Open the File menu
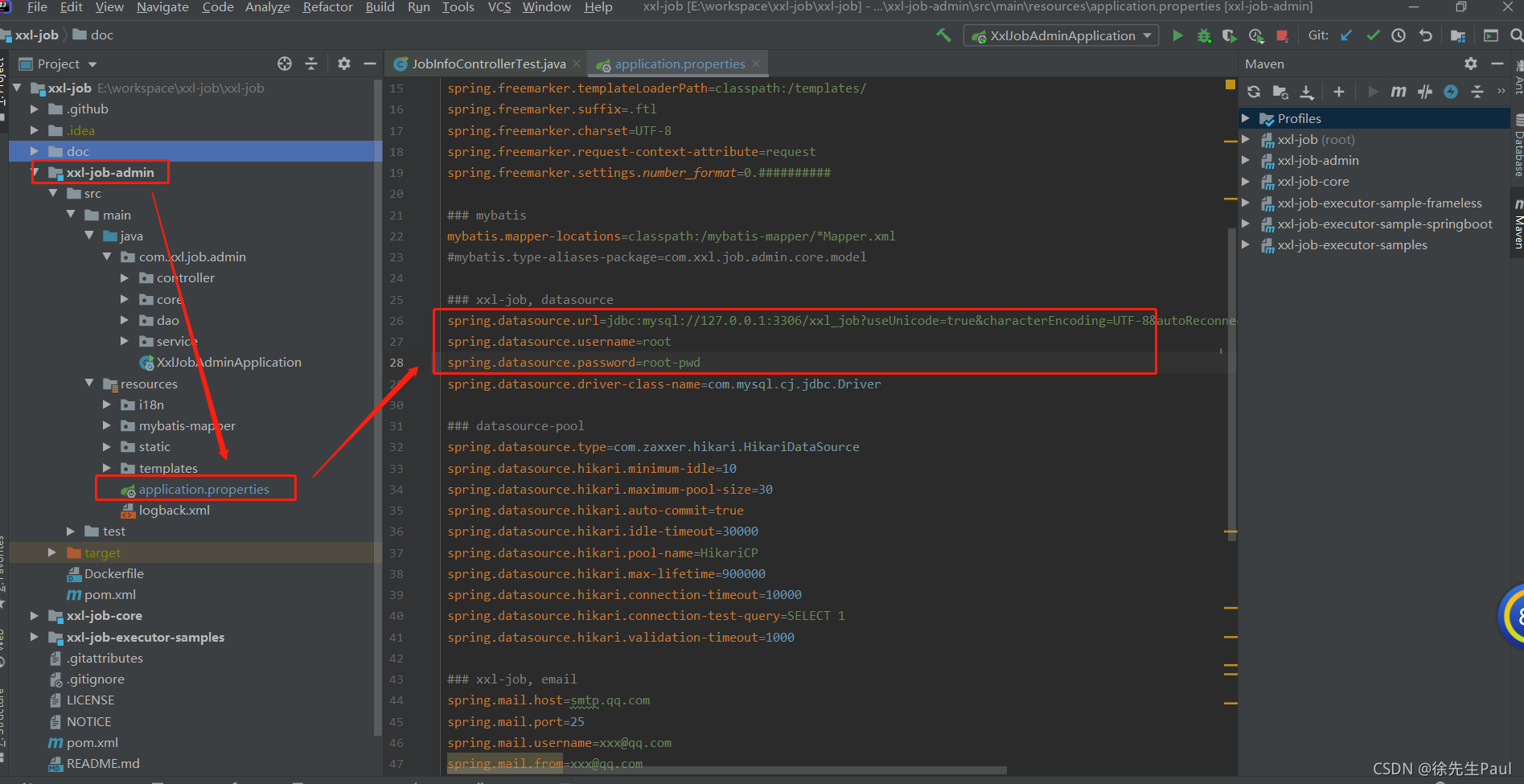Viewport: 1524px width, 784px height. [x=37, y=7]
